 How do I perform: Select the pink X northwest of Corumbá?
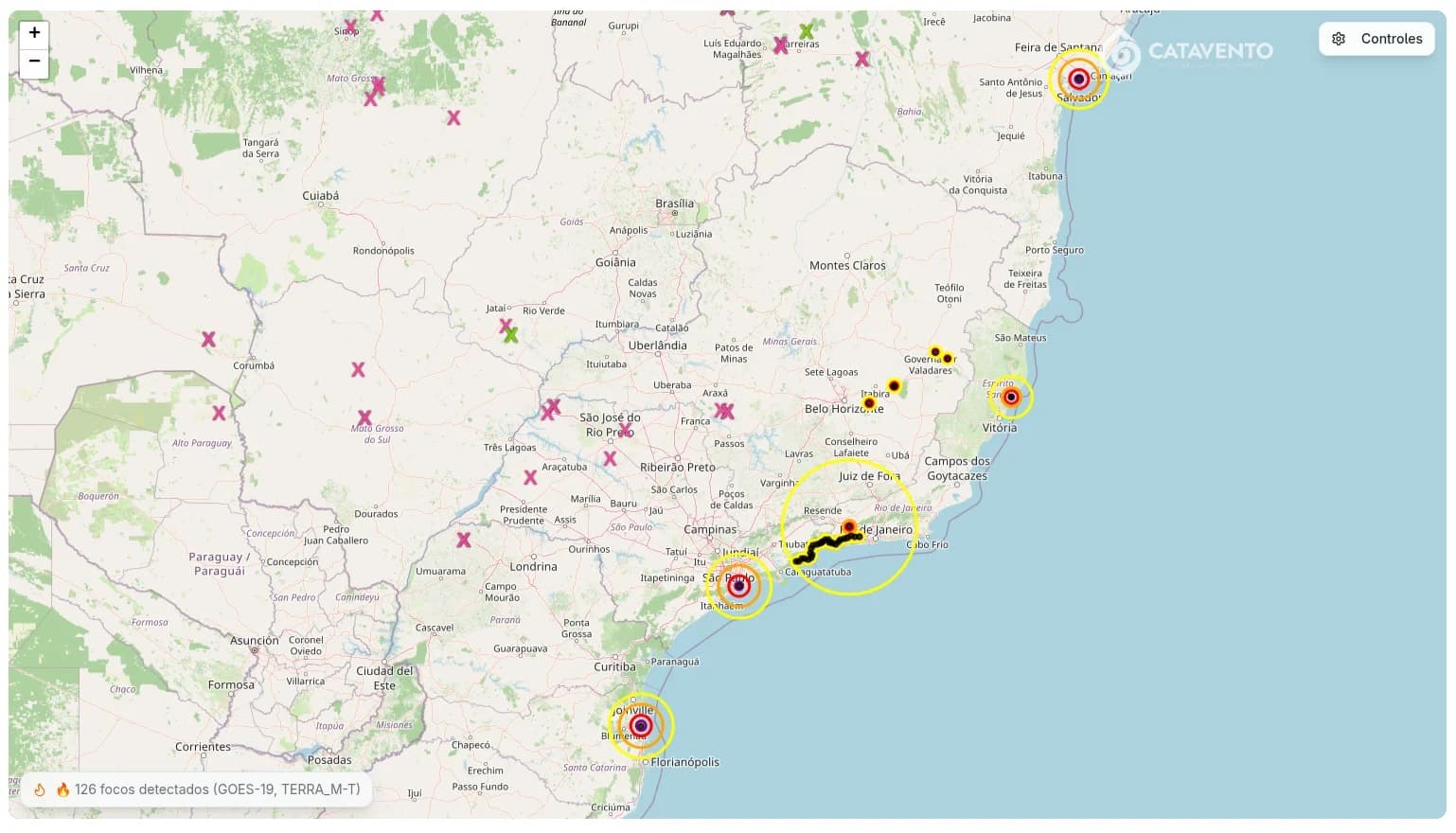208,339
